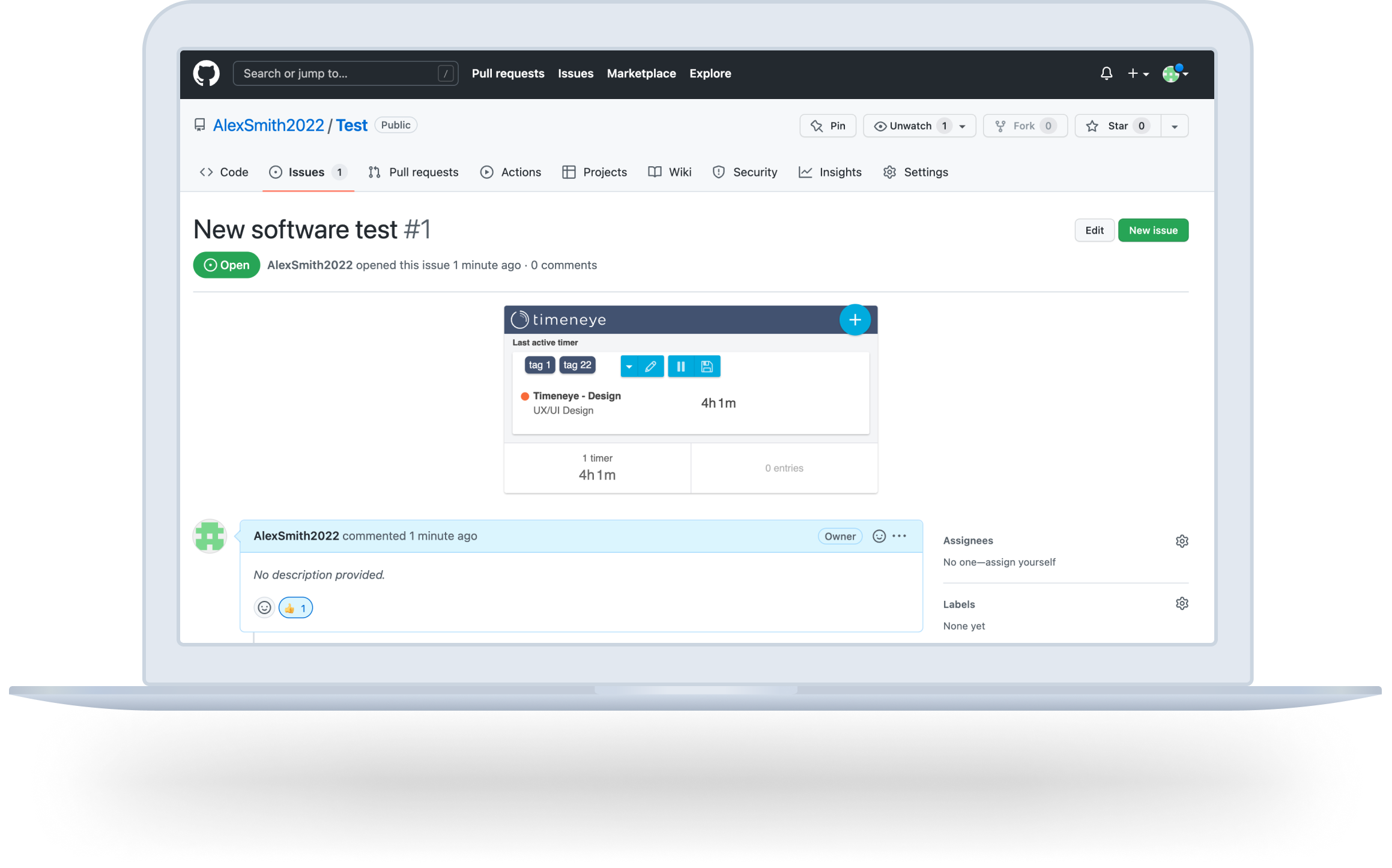1392x868 pixels.
Task: Open the AlexSmith2022 profile link
Action: [x=269, y=124]
